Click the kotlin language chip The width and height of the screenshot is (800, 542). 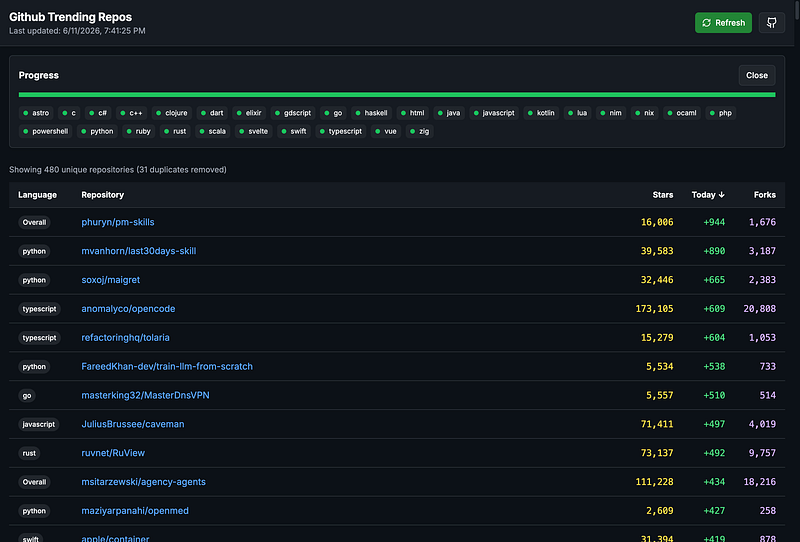[x=541, y=113]
